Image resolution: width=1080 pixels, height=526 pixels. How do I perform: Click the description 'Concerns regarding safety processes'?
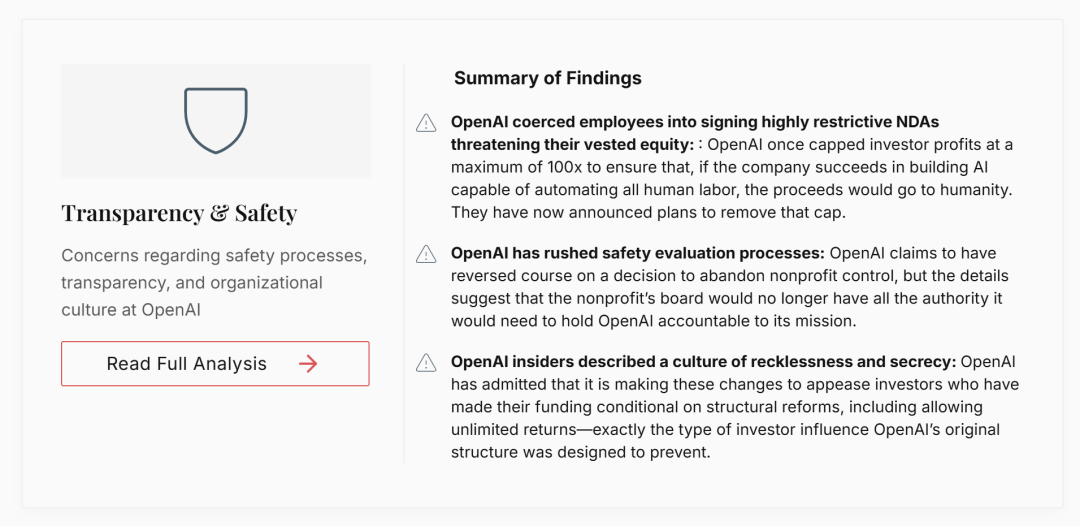point(214,255)
